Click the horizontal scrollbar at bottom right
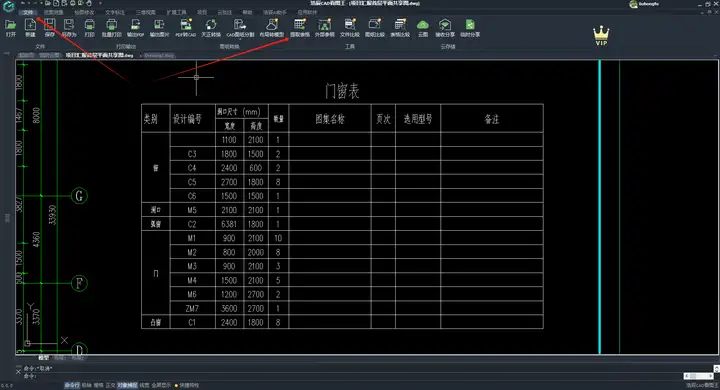The image size is (720, 390). tap(698, 376)
